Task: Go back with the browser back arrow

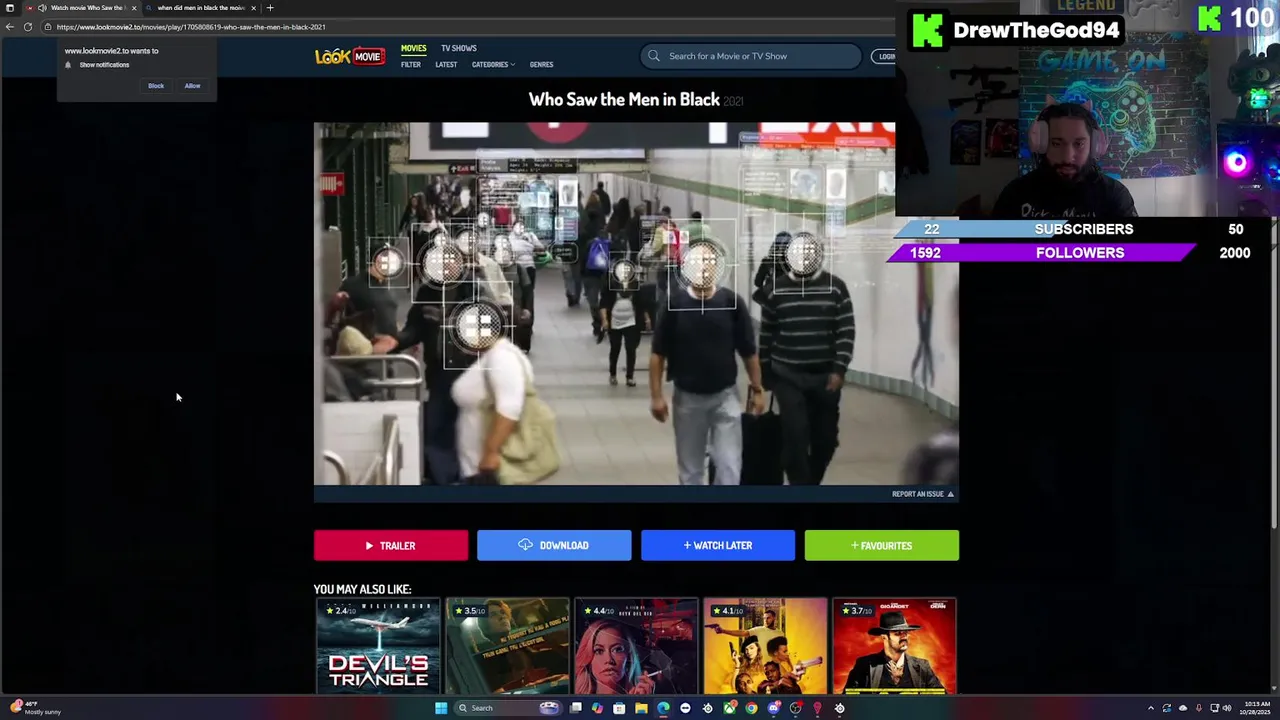Action: coord(10,27)
